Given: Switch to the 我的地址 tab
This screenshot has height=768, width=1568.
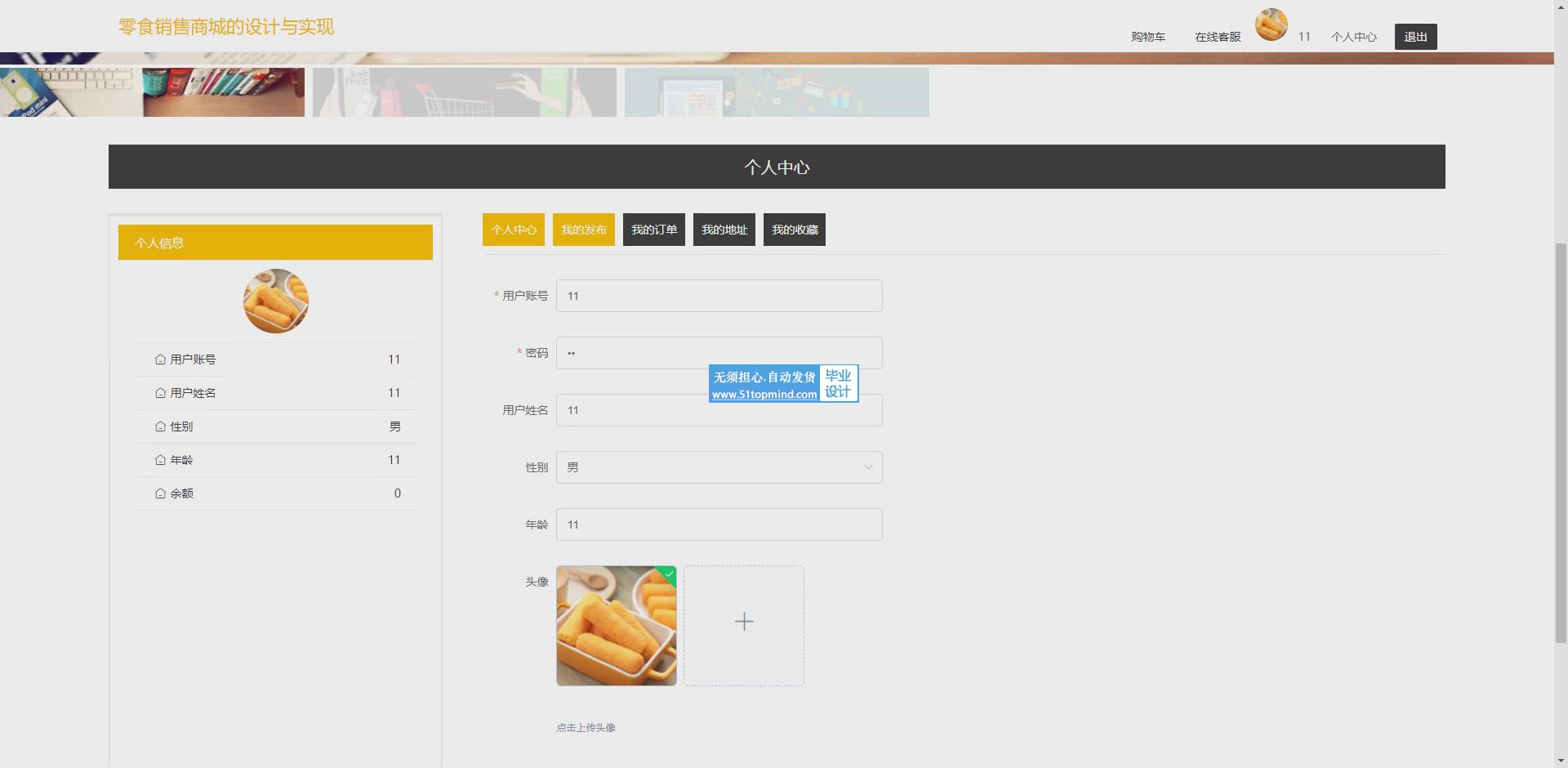Looking at the screenshot, I should [x=724, y=230].
